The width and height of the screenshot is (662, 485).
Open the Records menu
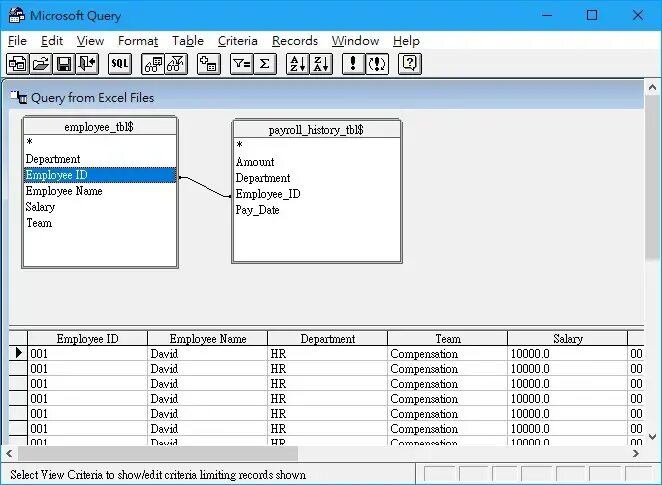coord(295,41)
